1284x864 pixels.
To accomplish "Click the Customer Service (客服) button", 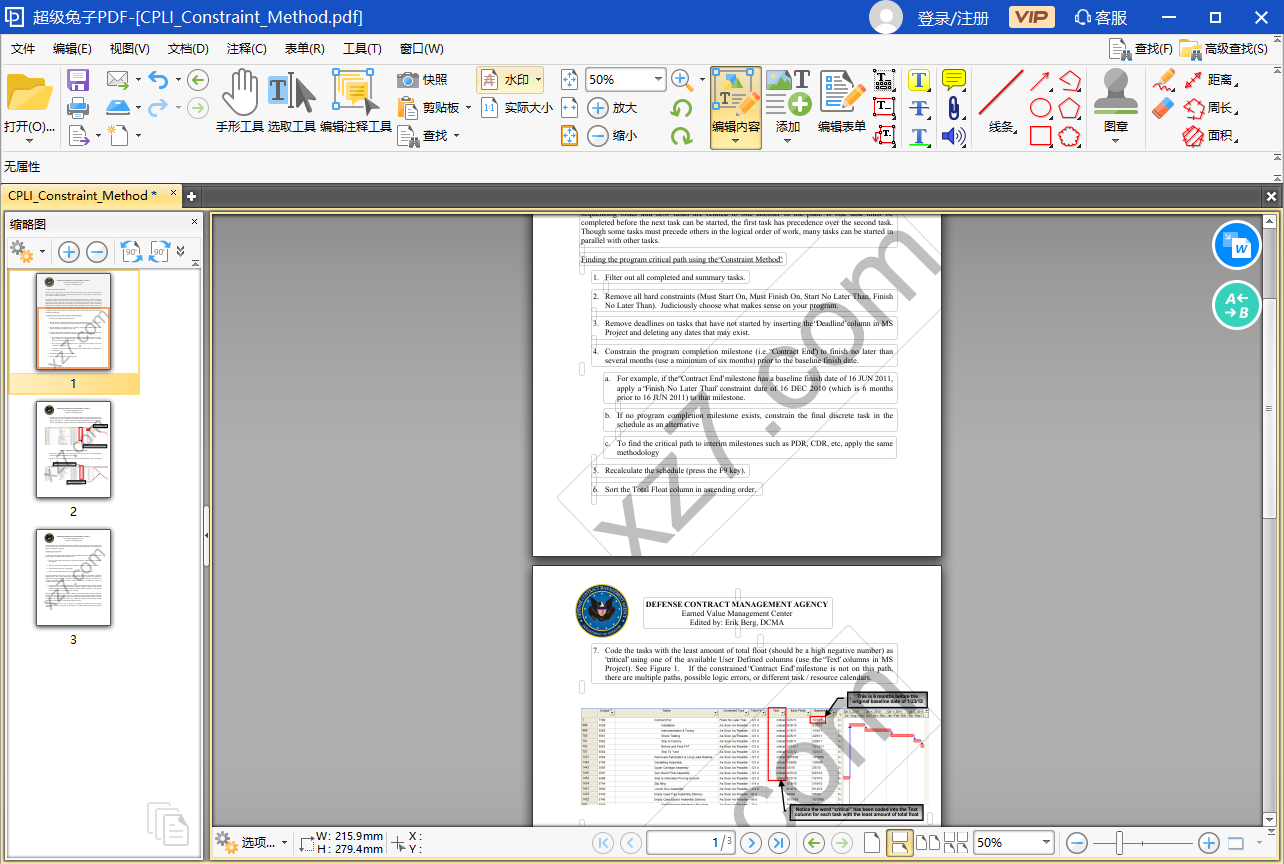I will pyautogui.click(x=1100, y=18).
